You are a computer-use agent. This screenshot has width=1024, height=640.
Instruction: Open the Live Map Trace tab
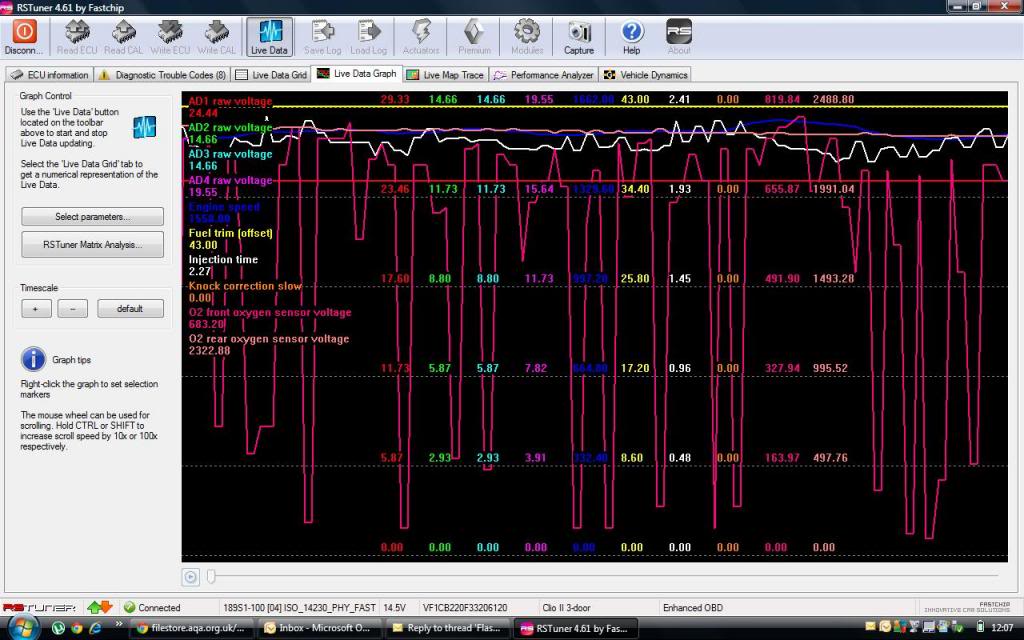[x=445, y=75]
